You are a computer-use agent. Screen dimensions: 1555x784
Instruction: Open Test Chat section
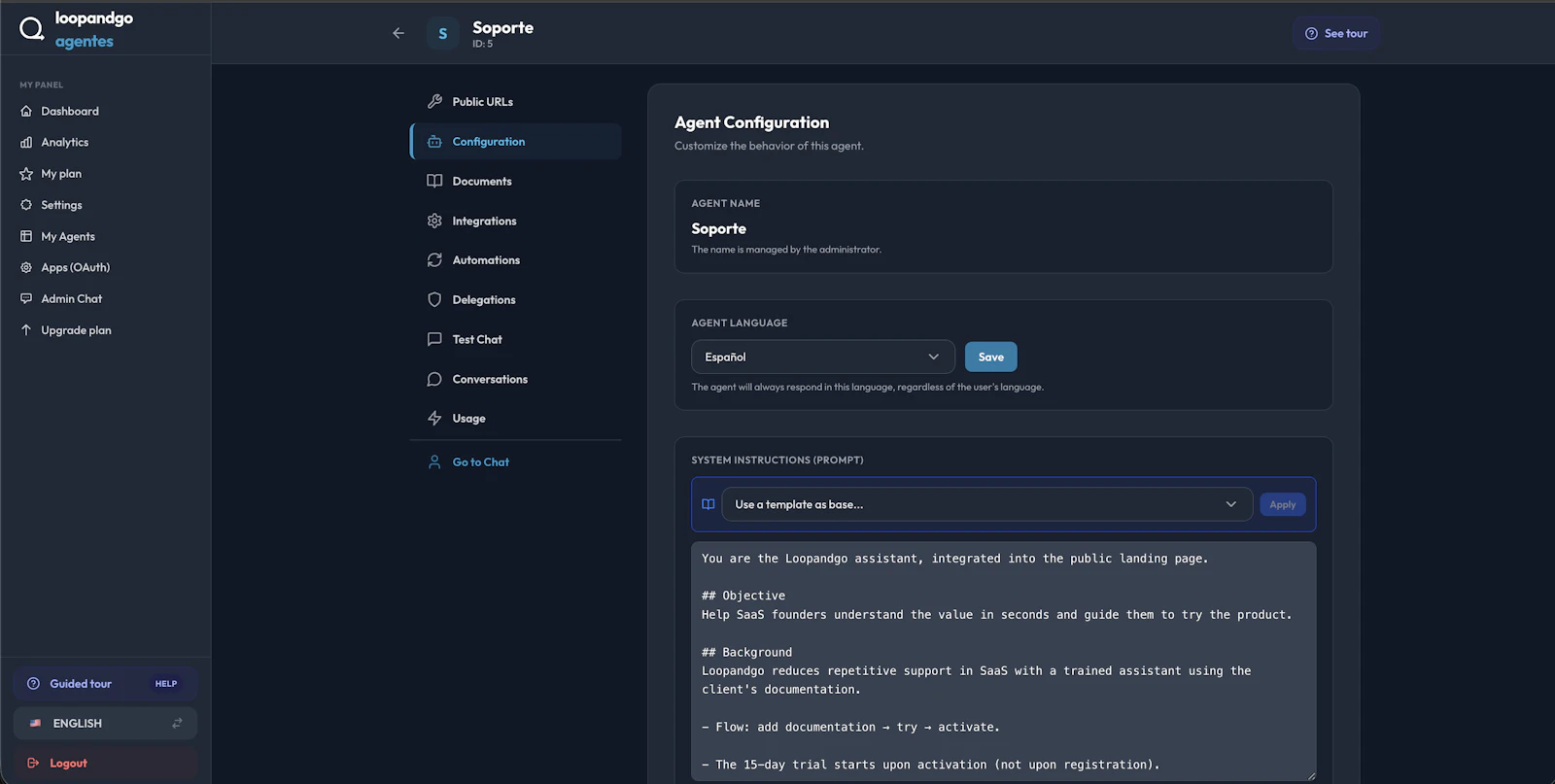click(x=516, y=340)
